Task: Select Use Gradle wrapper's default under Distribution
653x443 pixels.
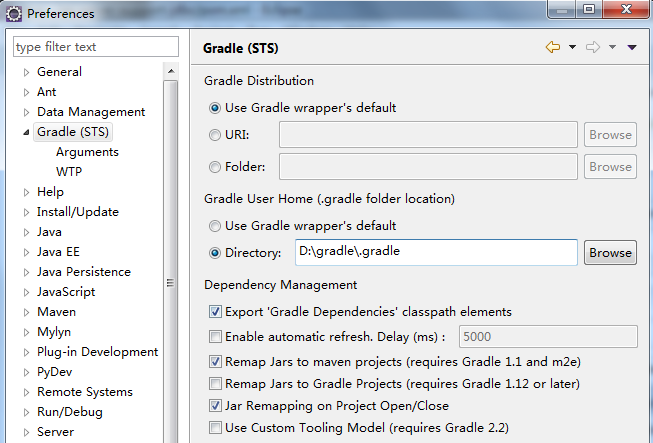Action: click(x=214, y=108)
